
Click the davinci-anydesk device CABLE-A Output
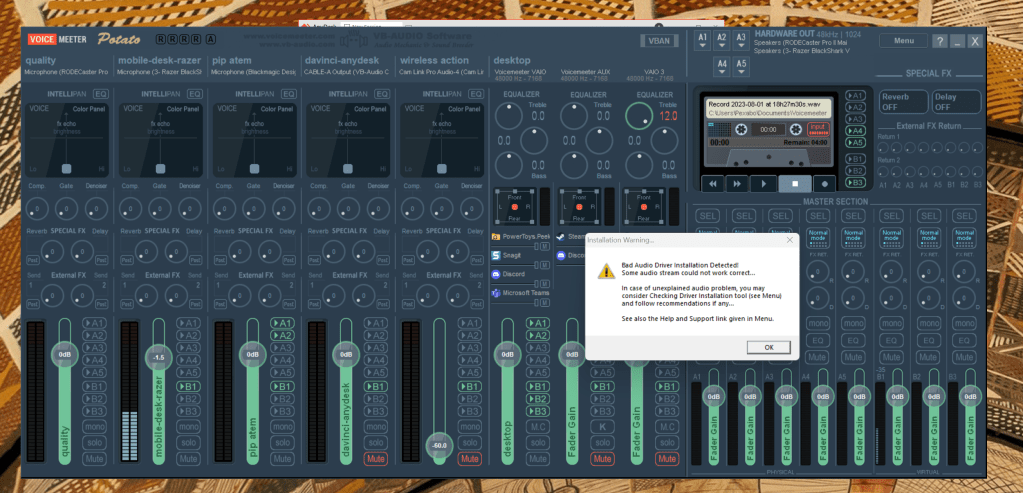tap(346, 72)
